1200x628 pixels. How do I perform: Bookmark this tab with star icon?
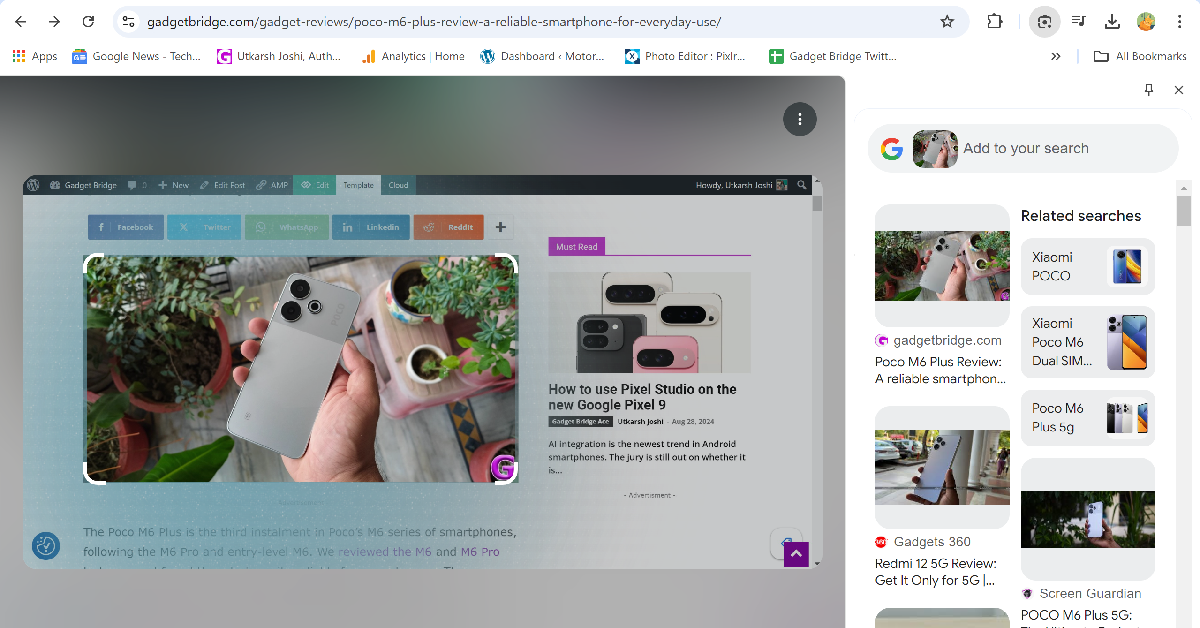tap(946, 21)
